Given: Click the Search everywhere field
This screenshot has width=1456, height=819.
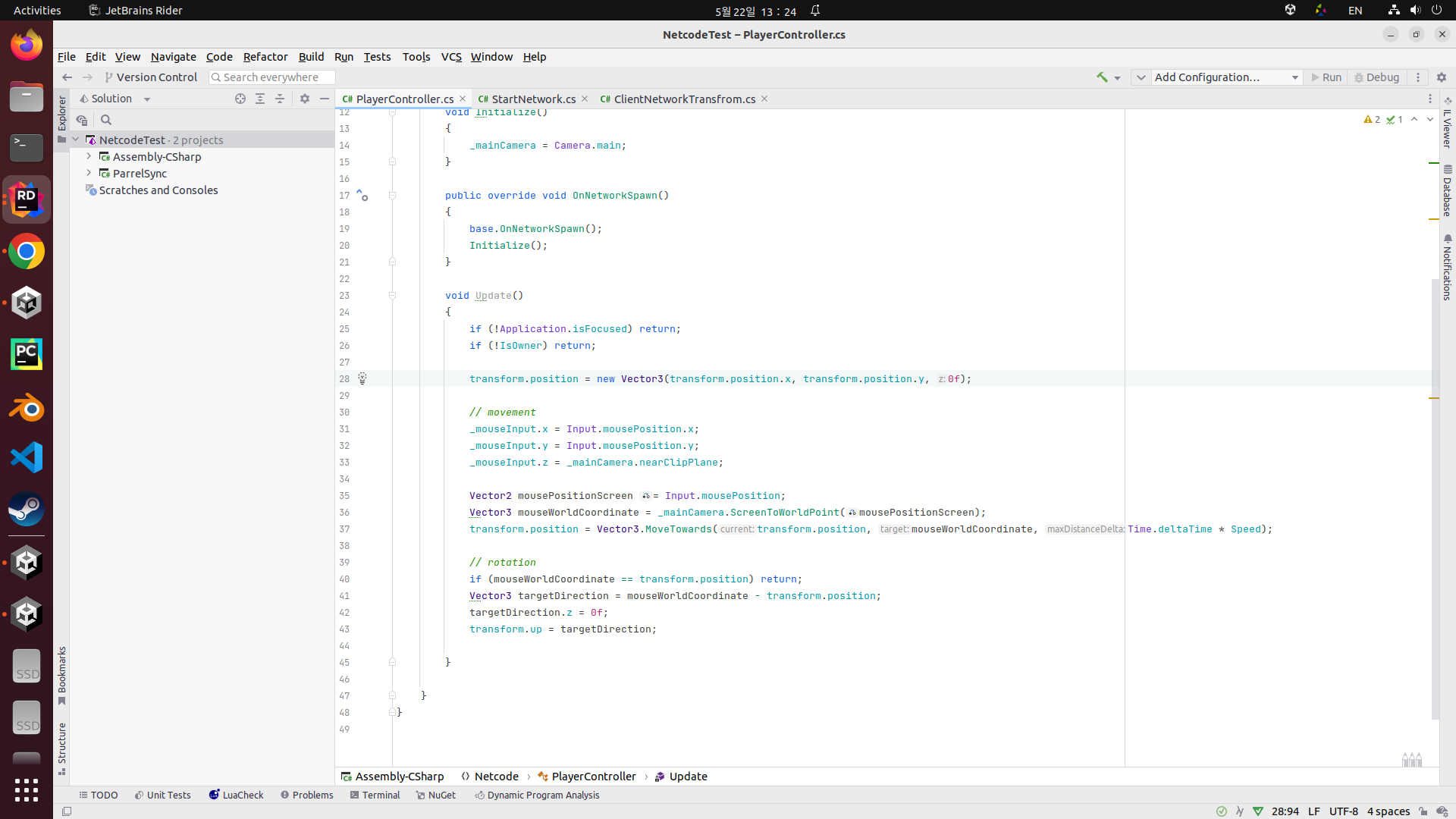Looking at the screenshot, I should (271, 77).
